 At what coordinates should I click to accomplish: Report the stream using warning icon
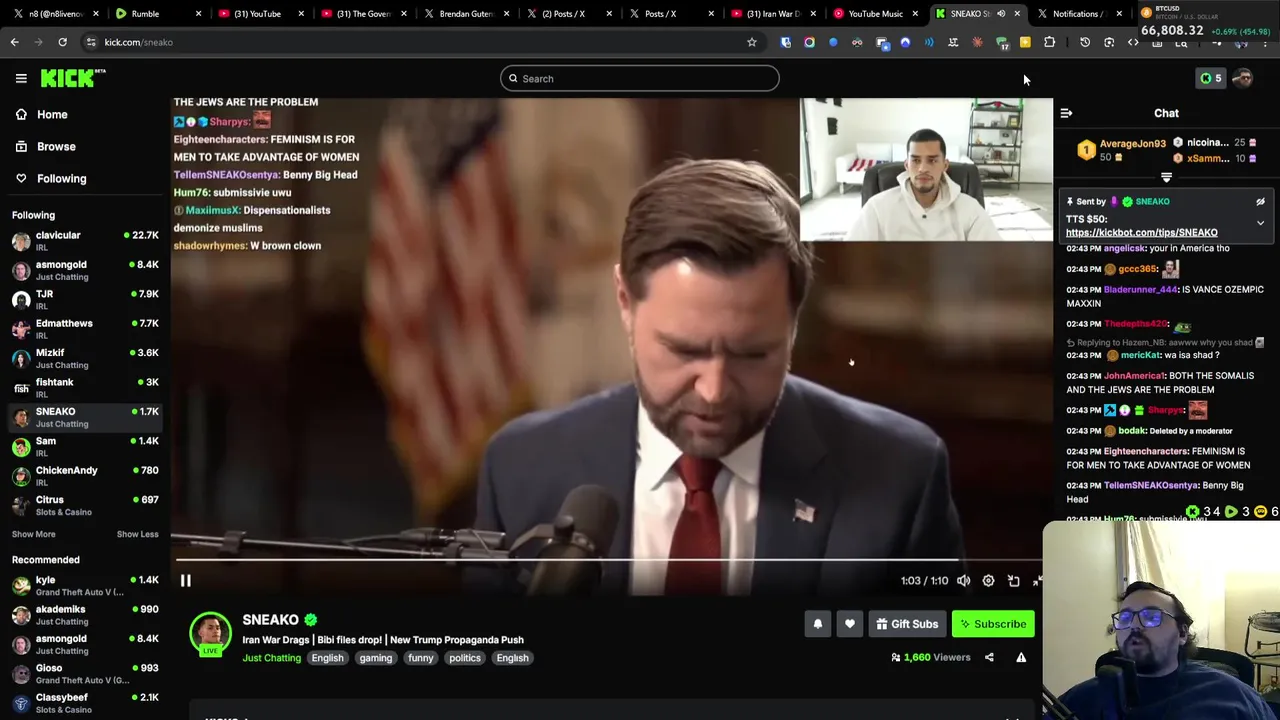pyautogui.click(x=1021, y=657)
